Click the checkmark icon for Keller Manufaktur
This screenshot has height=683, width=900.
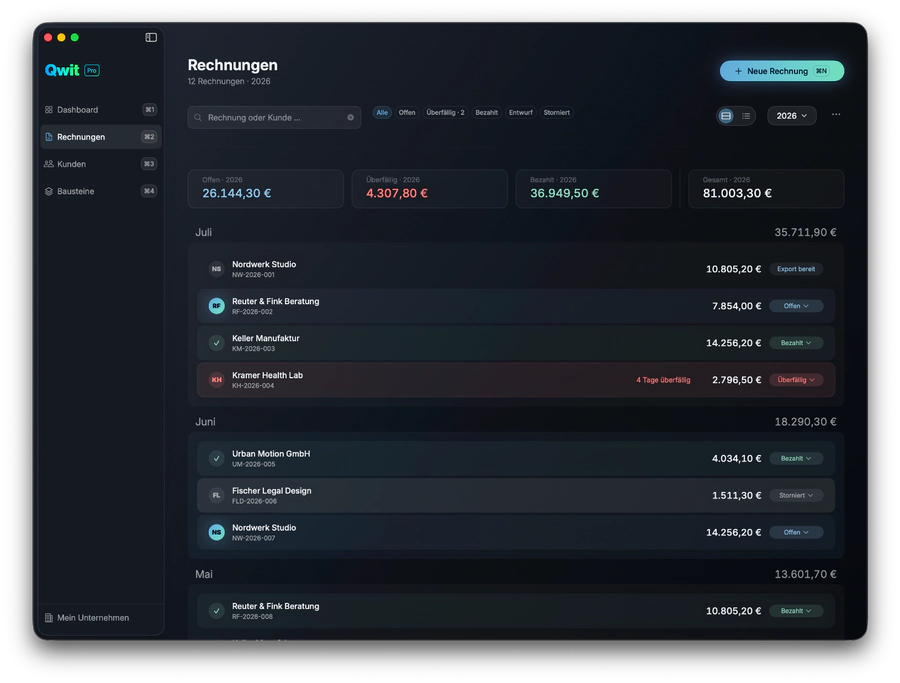point(216,343)
